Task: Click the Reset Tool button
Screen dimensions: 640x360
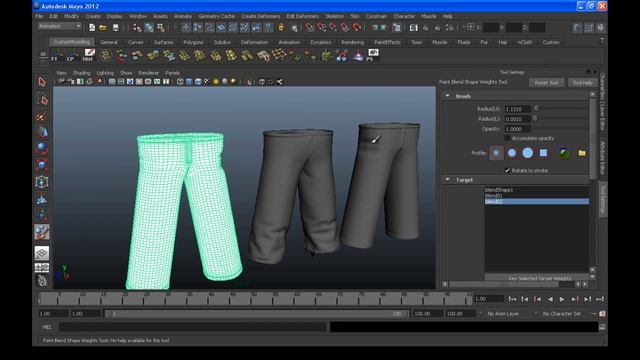Action: (x=546, y=83)
